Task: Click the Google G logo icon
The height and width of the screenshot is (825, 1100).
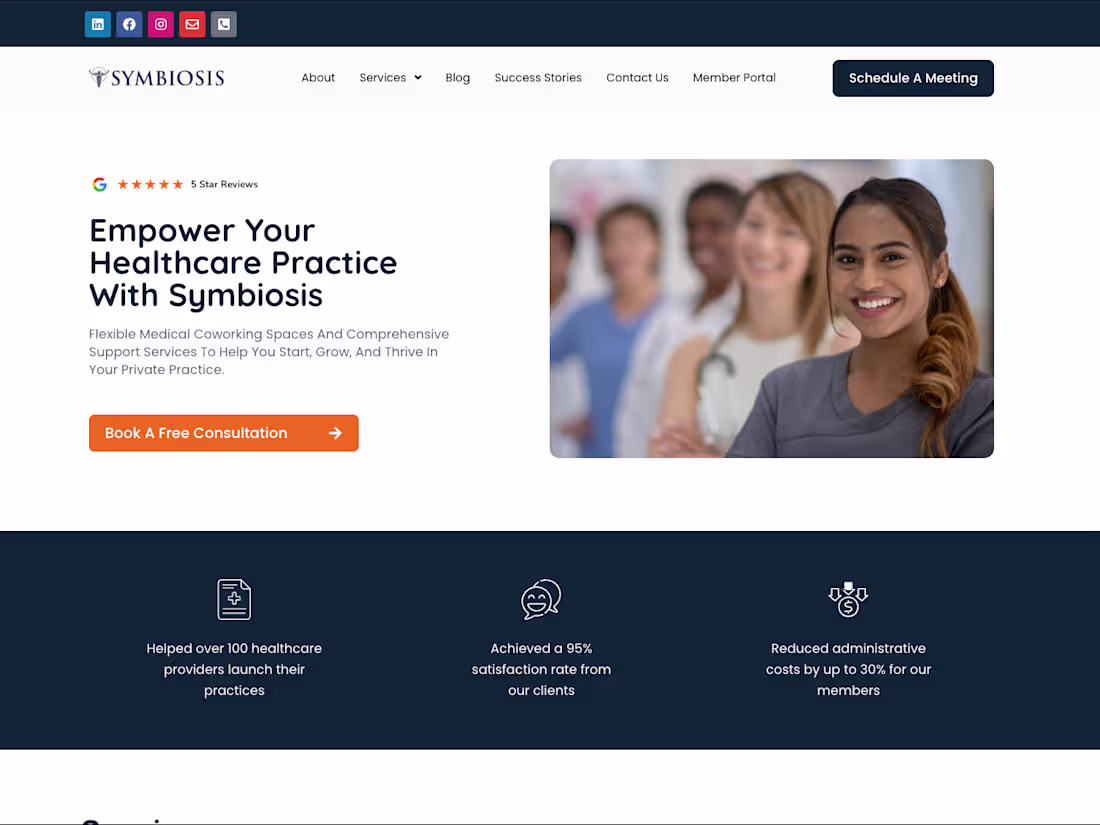Action: pyautogui.click(x=100, y=185)
